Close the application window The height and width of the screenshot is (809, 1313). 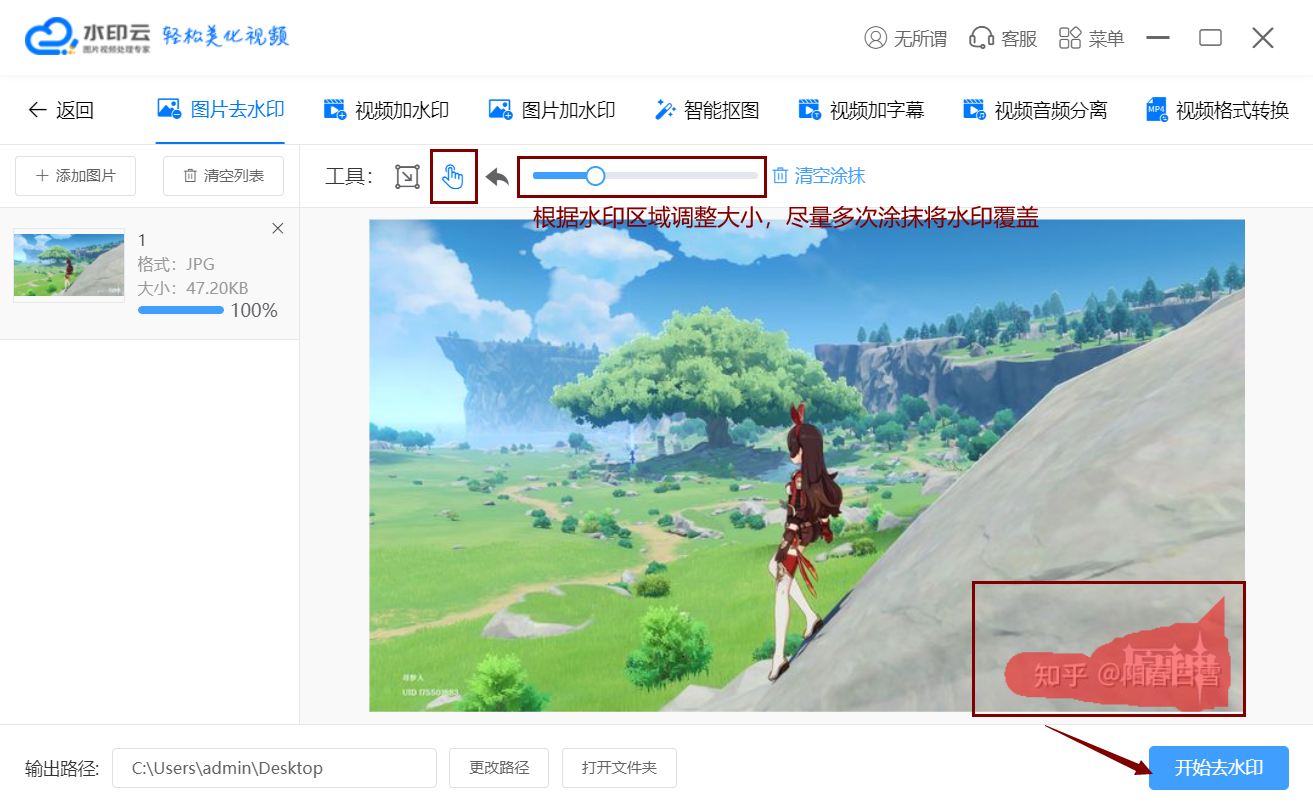point(1263,38)
